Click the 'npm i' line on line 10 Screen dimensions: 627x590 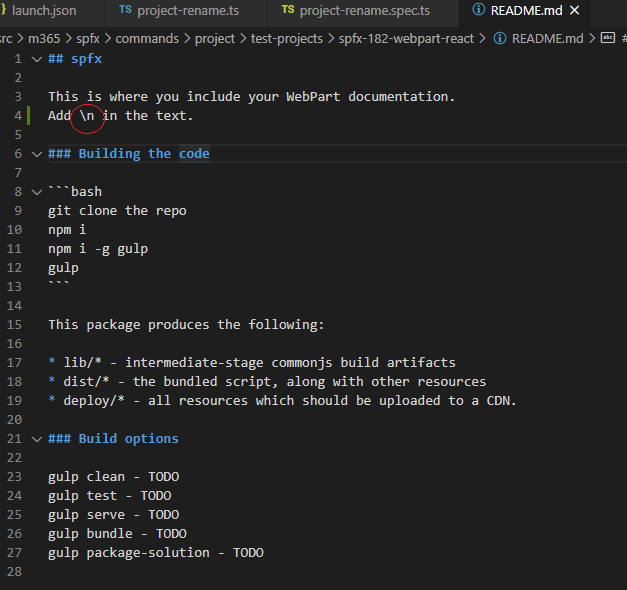tap(67, 230)
